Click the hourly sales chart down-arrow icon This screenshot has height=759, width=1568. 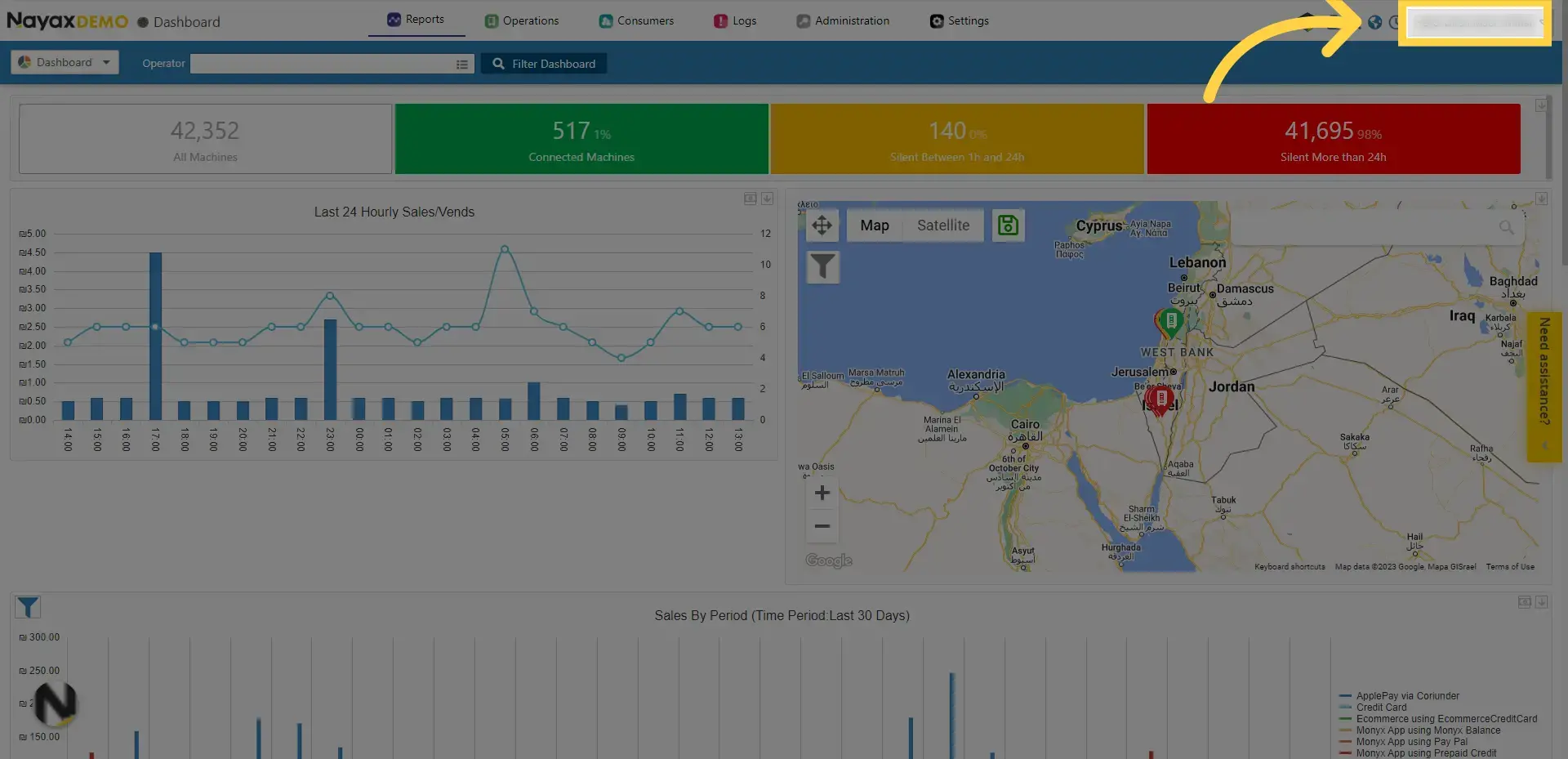click(x=767, y=199)
